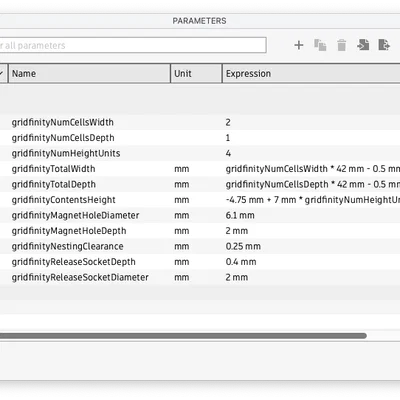
Task: Select gridfinityMagnetHoleDiameter parameter name
Action: pyautogui.click(x=75, y=215)
